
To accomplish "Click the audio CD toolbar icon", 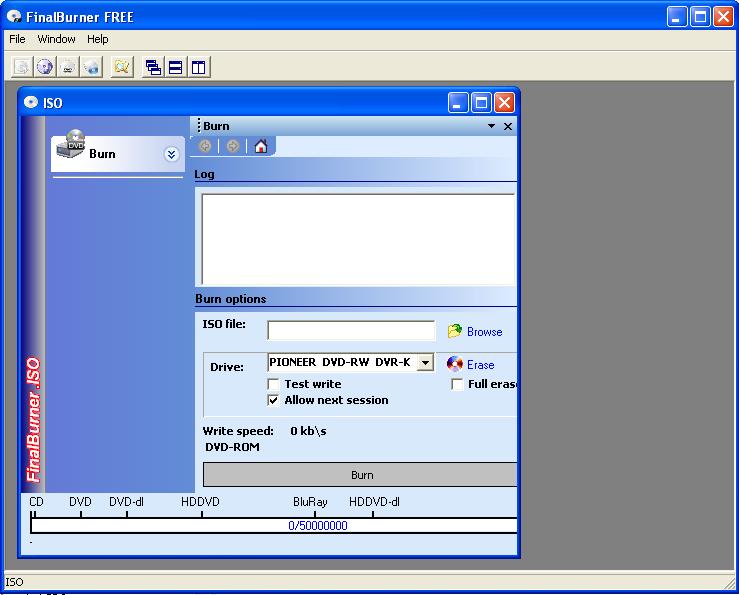I will click(x=45, y=67).
